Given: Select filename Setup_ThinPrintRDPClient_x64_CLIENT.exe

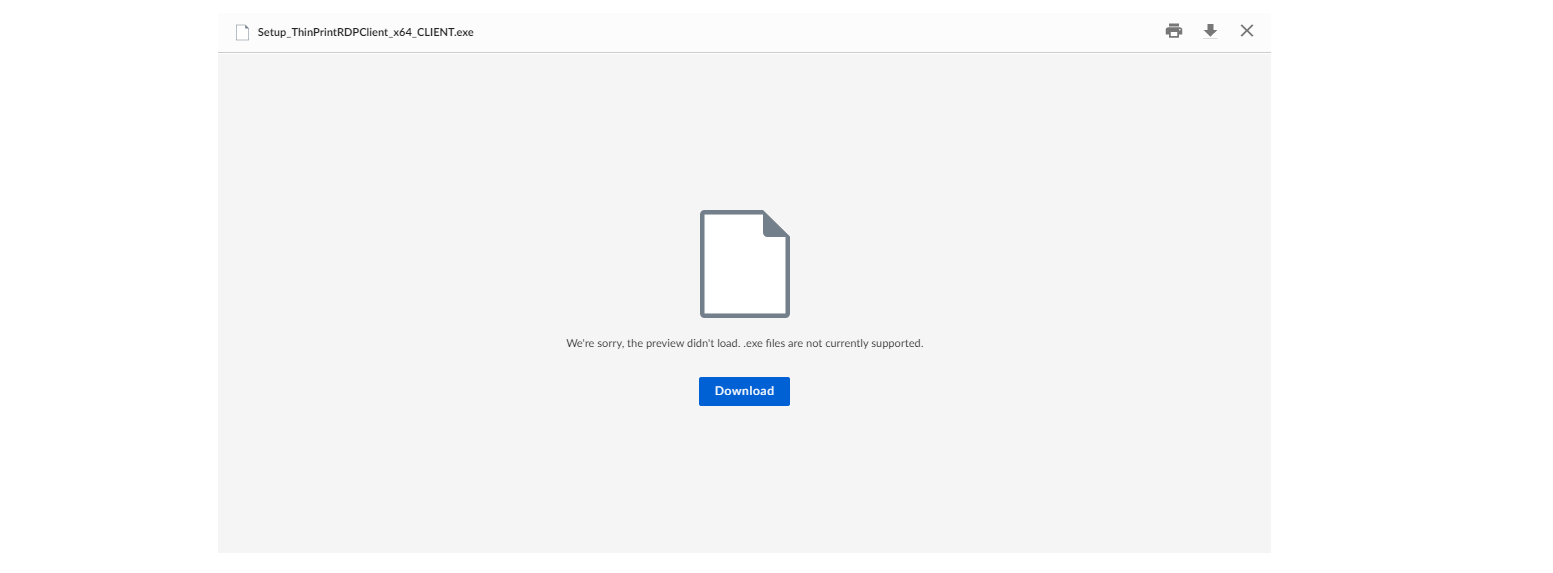Looking at the screenshot, I should tap(366, 32).
